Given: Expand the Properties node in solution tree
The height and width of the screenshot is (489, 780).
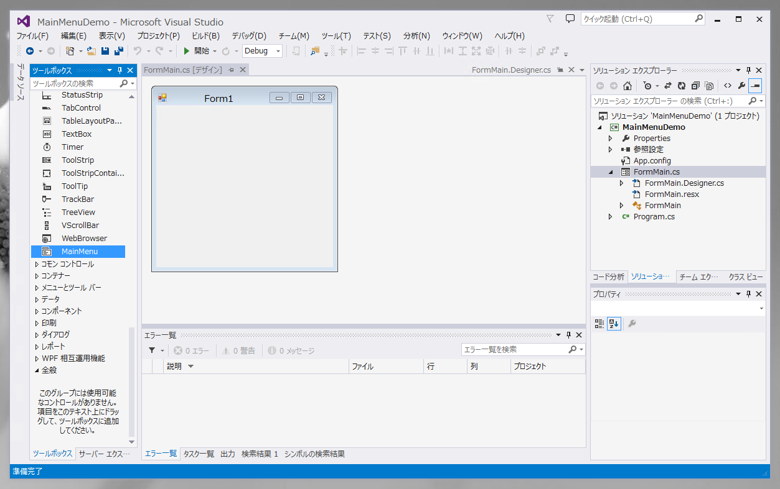Looking at the screenshot, I should [x=610, y=138].
